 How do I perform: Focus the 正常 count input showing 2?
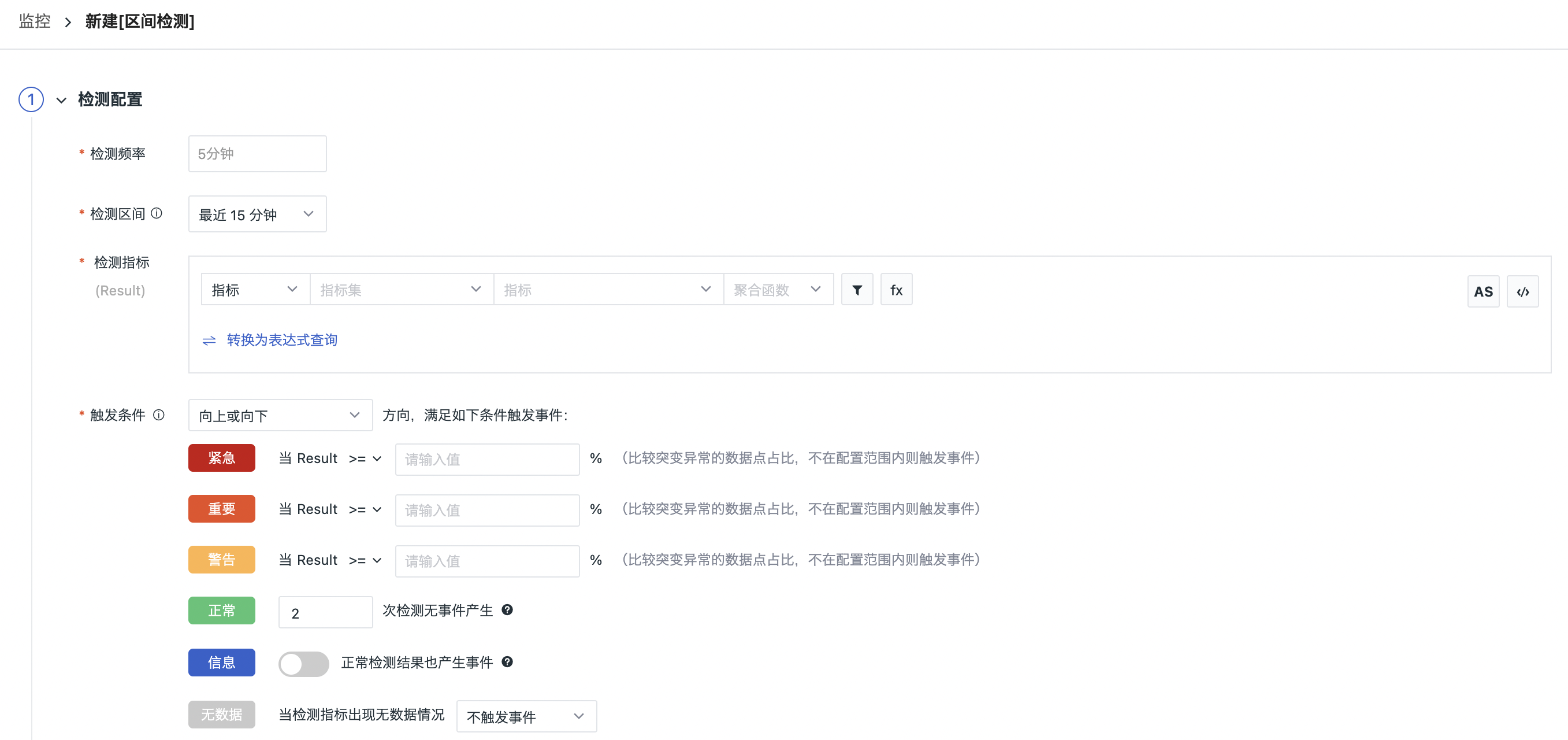click(x=325, y=612)
